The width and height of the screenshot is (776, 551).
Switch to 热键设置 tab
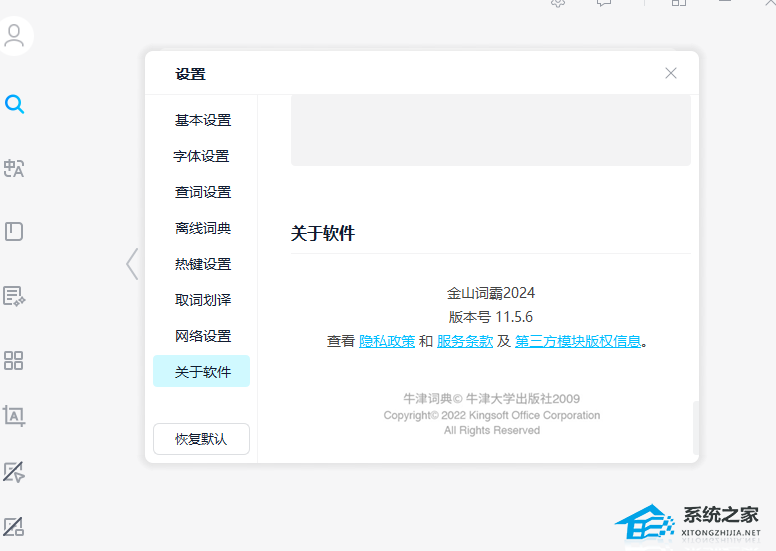pos(202,264)
